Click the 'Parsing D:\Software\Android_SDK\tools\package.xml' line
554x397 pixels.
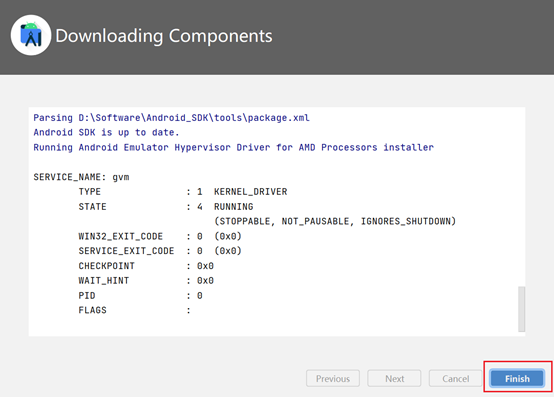coord(171,118)
